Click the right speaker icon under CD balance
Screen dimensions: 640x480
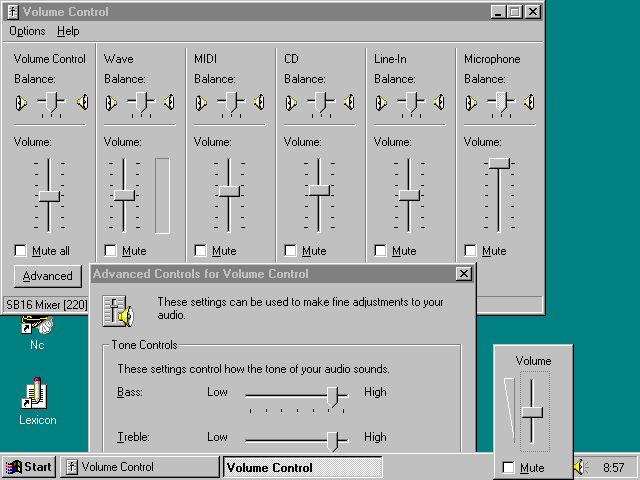[x=349, y=102]
